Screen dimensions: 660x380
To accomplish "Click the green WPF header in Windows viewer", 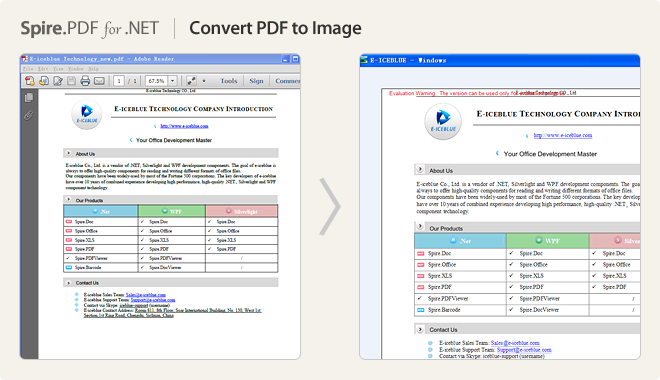I will pyautogui.click(x=548, y=241).
